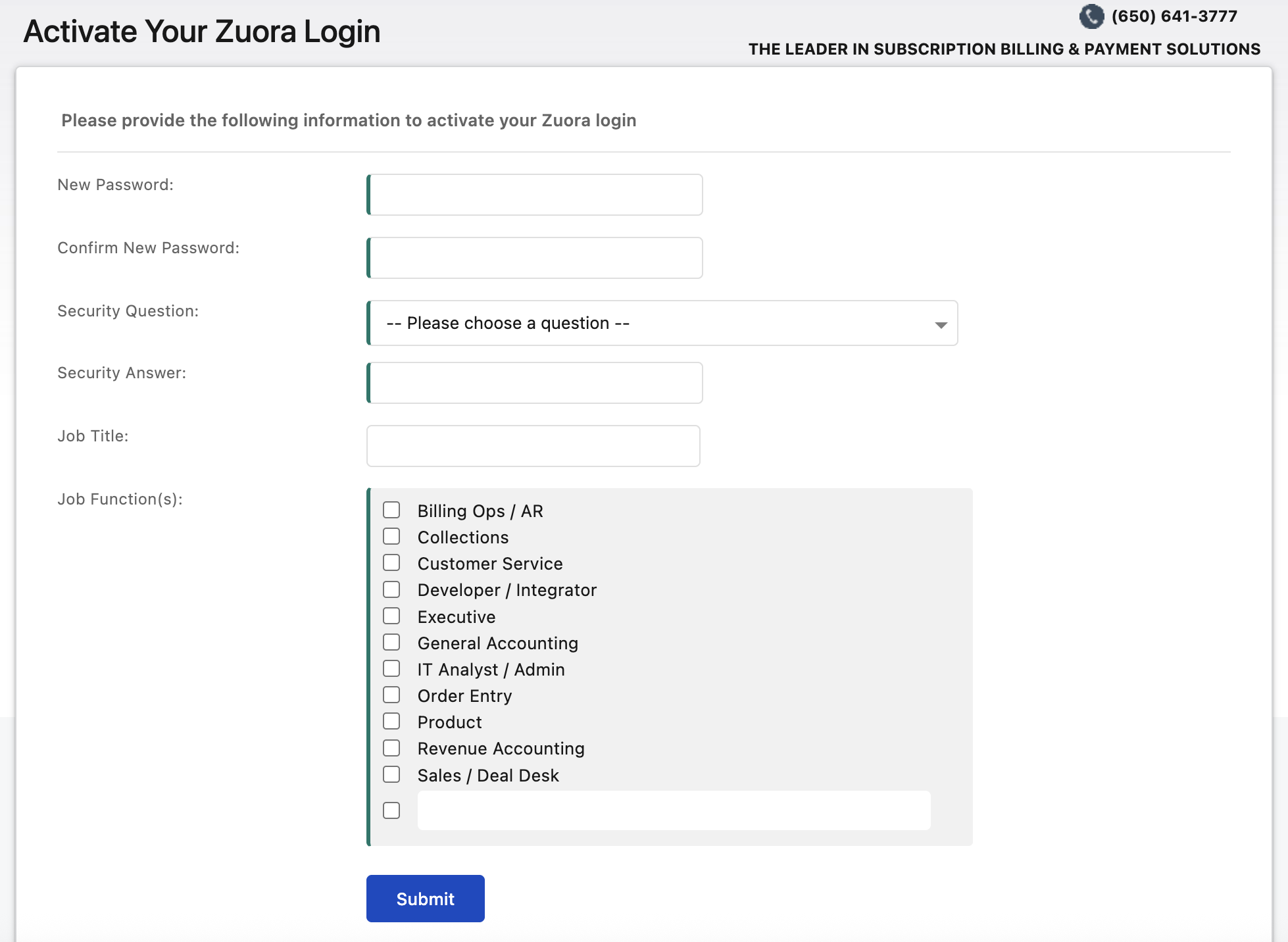
Task: Check IT Analyst / Admin option
Action: pos(391,669)
